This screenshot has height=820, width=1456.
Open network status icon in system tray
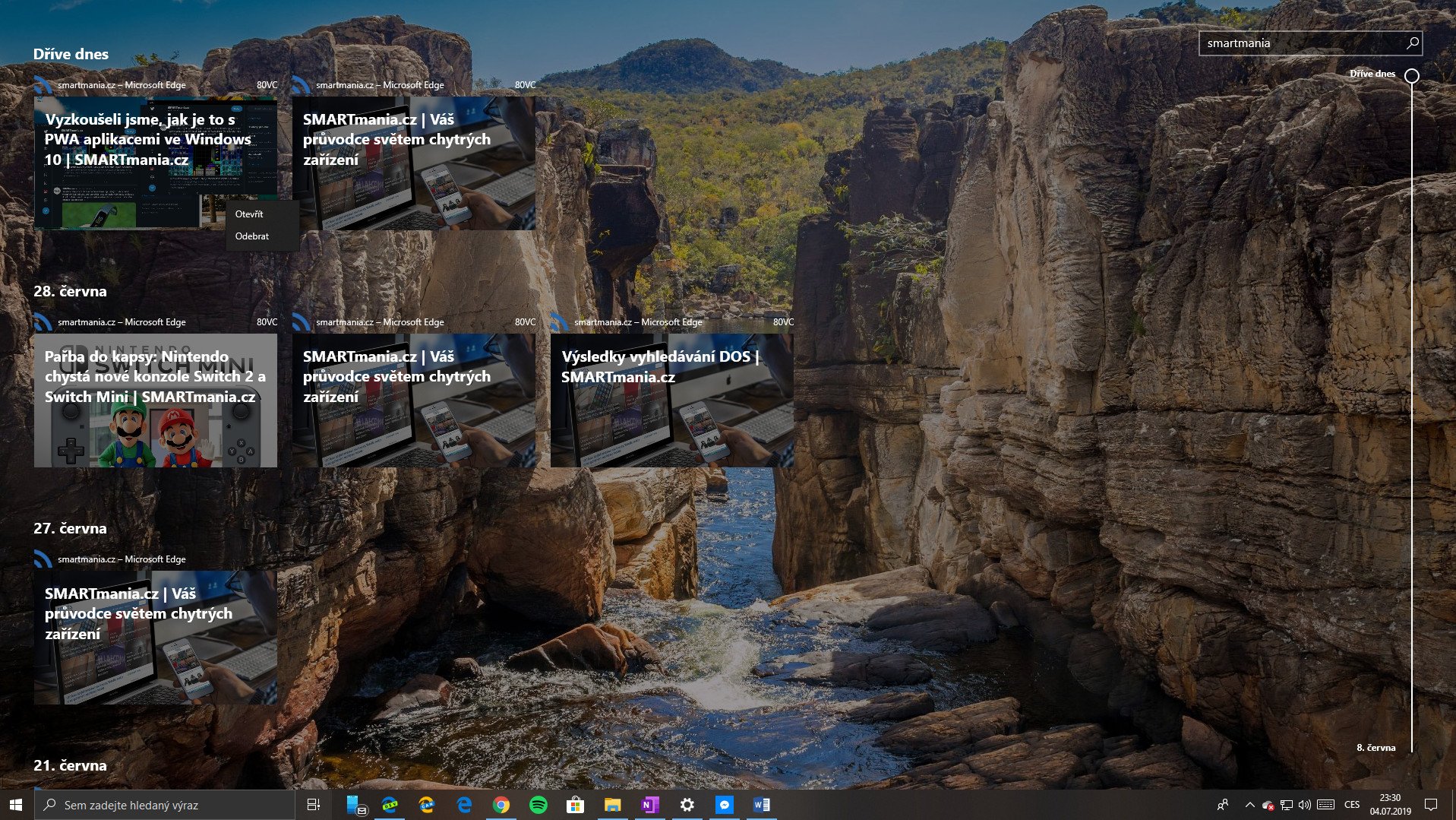tap(1287, 805)
